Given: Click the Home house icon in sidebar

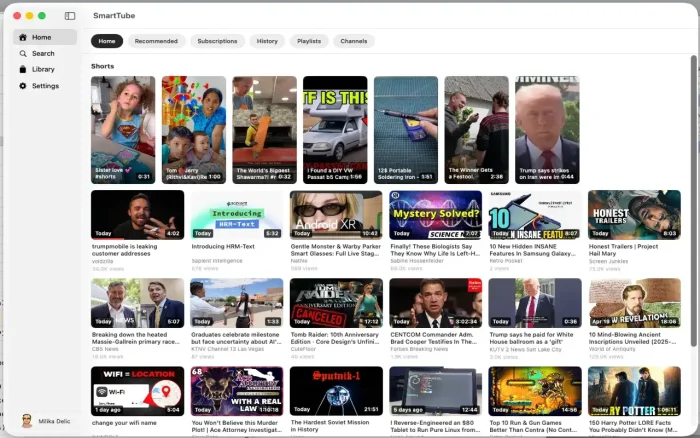Looking at the screenshot, I should point(23,37).
